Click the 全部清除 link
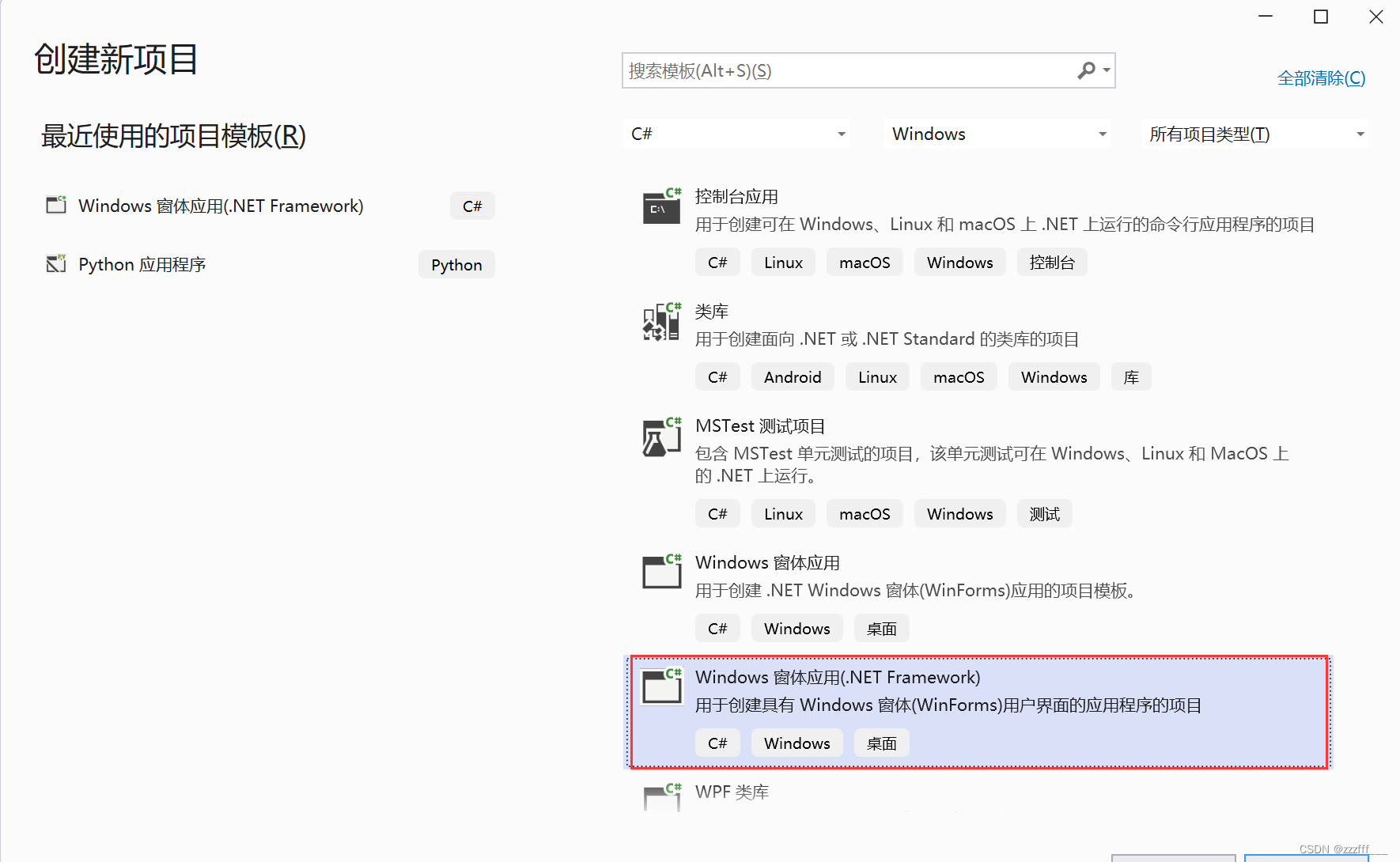Image resolution: width=1400 pixels, height=862 pixels. [x=1321, y=78]
